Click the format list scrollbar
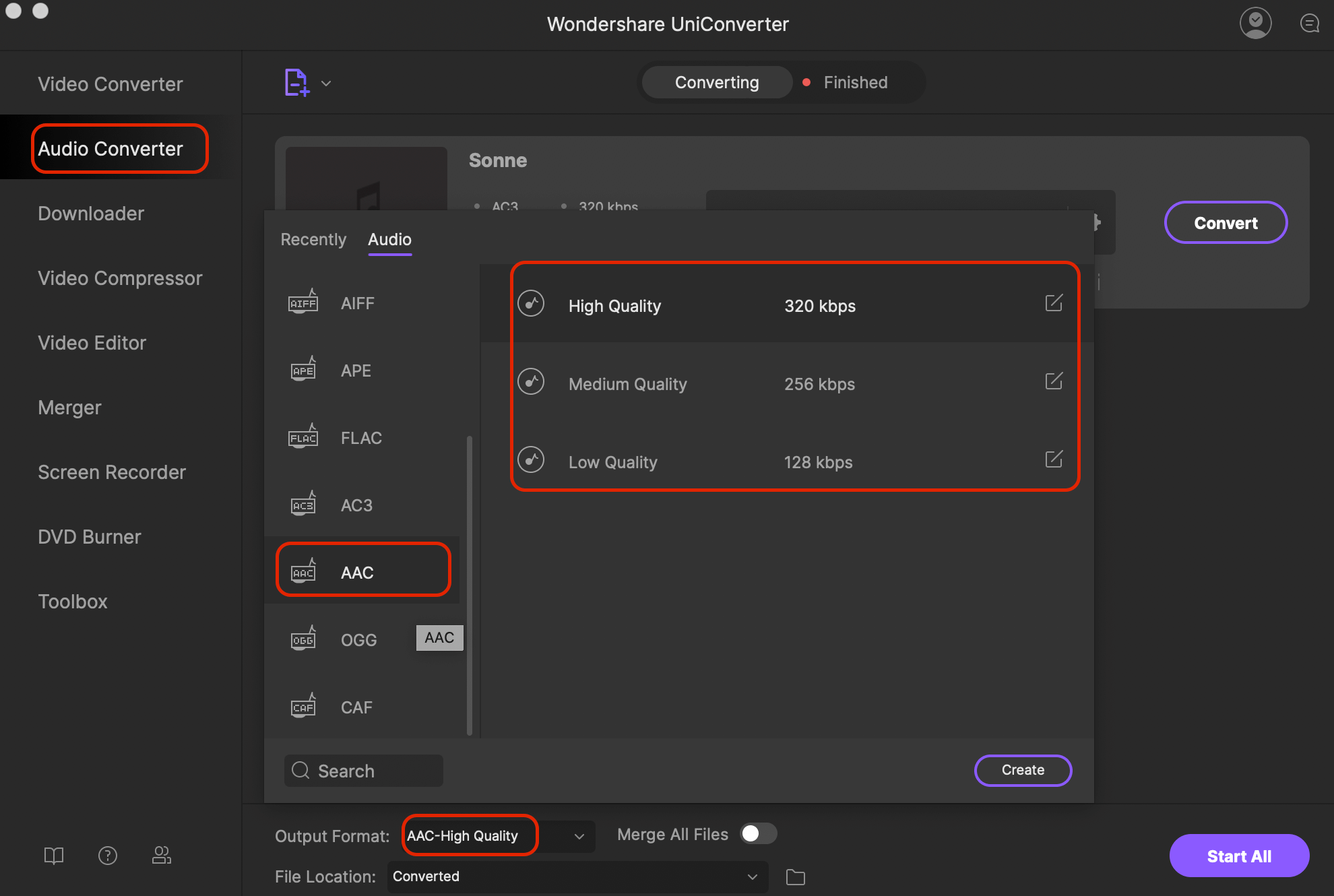The width and height of the screenshot is (1334, 896). click(470, 586)
